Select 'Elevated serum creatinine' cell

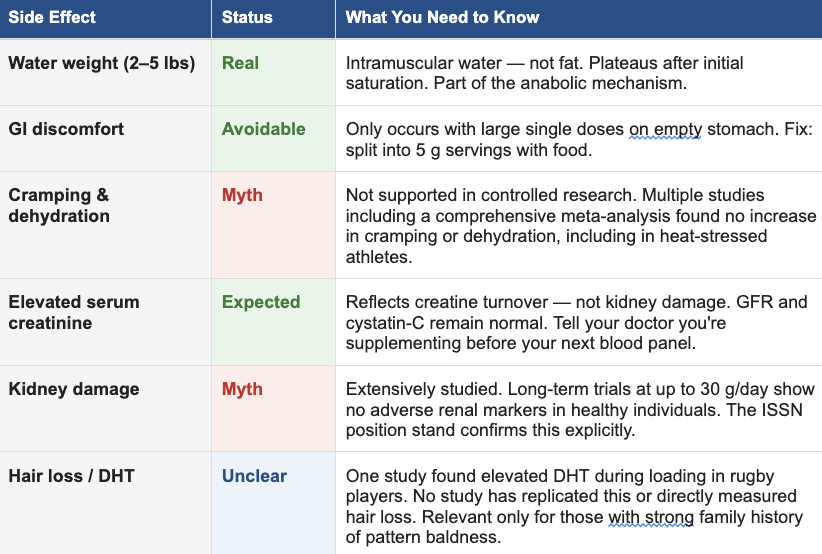point(74,312)
